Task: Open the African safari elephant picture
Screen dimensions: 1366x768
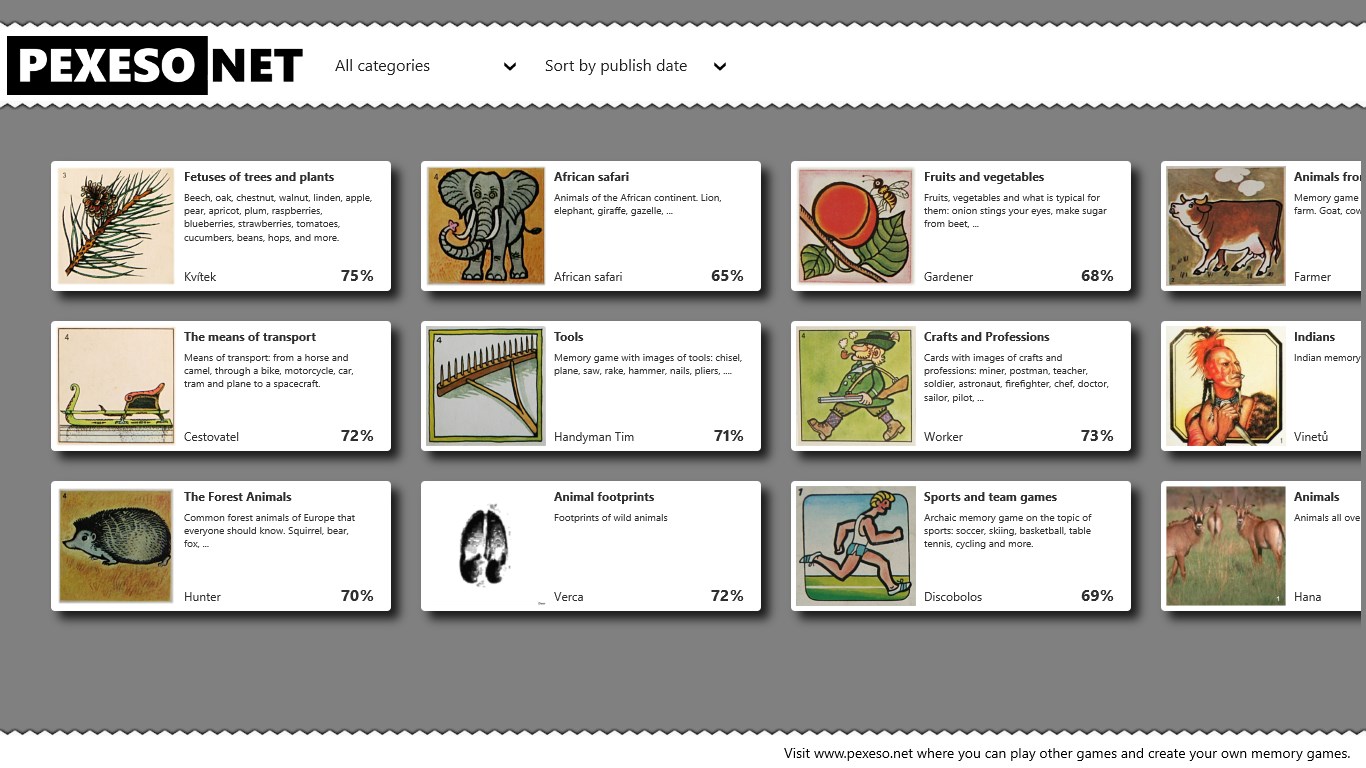Action: point(486,226)
